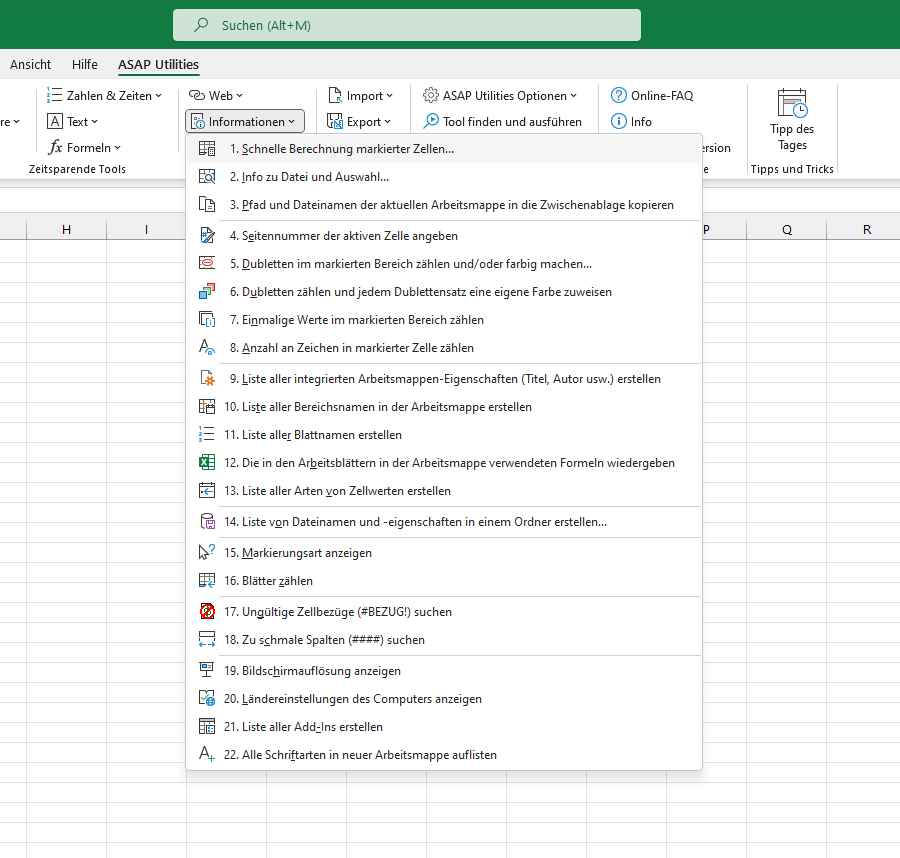
Task: Switch to the Ansicht ribbon tab
Action: pyautogui.click(x=30, y=64)
